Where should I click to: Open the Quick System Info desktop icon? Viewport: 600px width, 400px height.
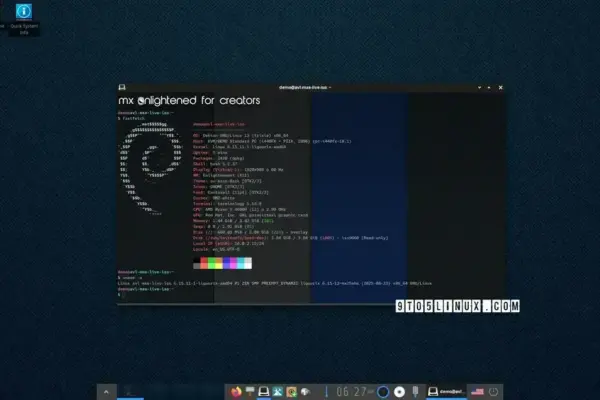[24, 19]
